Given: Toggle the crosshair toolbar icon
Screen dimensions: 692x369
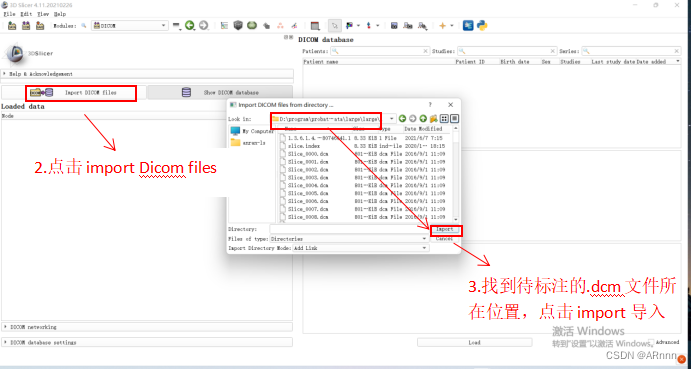Looking at the screenshot, I should click(x=443, y=26).
